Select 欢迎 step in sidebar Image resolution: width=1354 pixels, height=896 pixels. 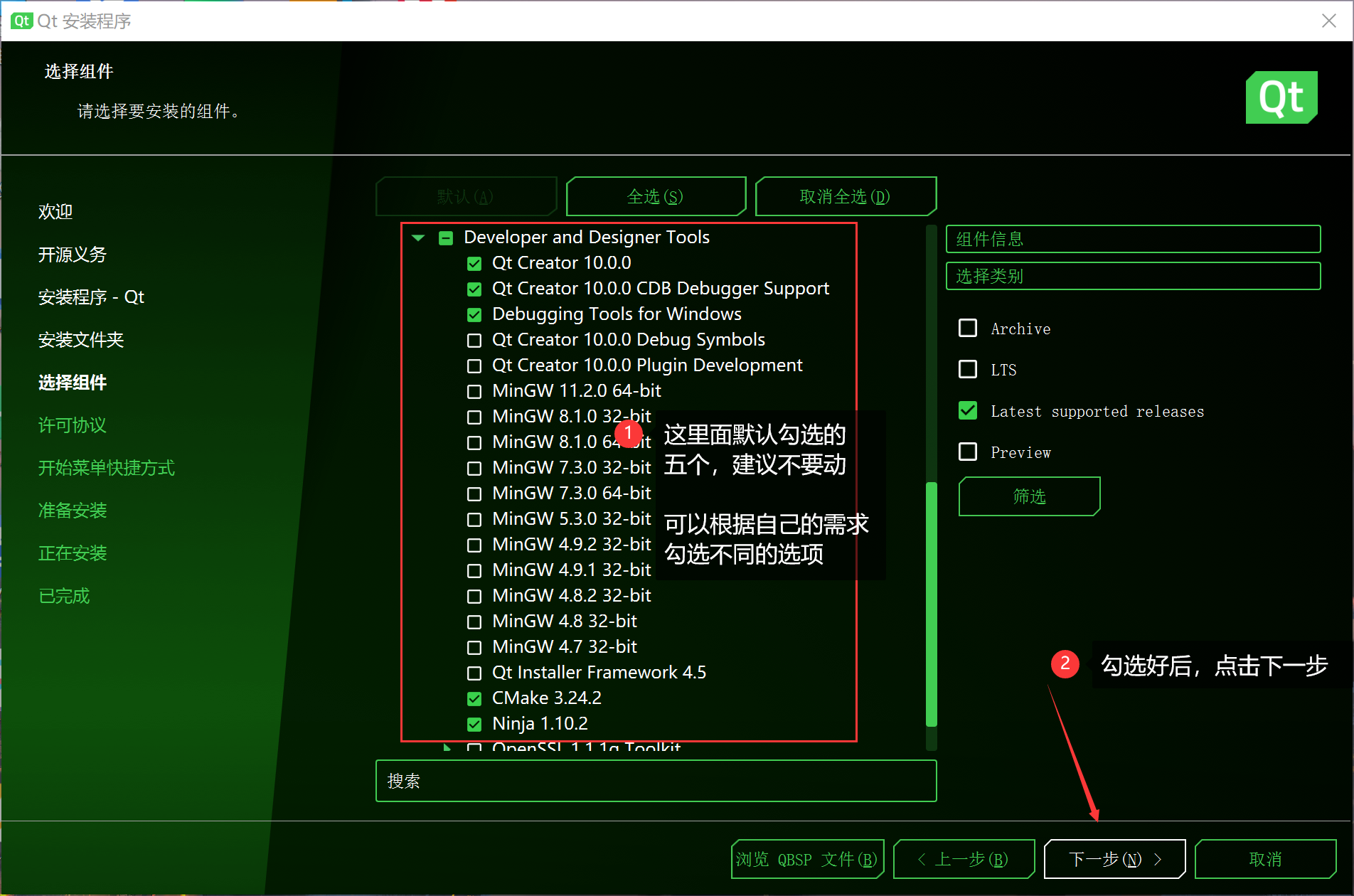[55, 212]
